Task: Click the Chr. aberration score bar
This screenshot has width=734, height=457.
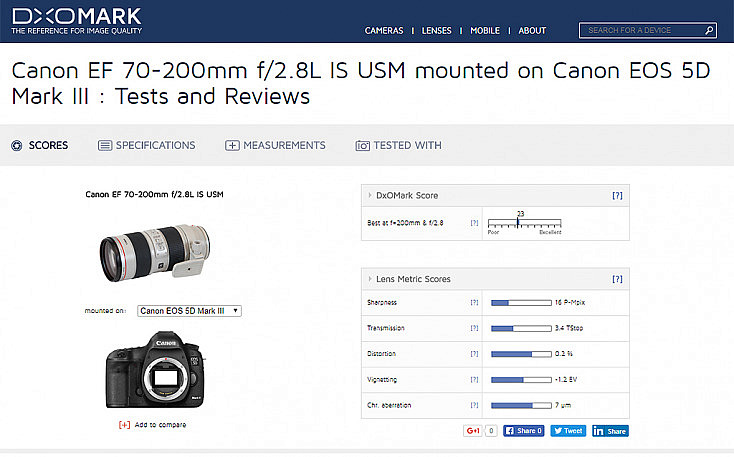Action: pyautogui.click(x=521, y=405)
